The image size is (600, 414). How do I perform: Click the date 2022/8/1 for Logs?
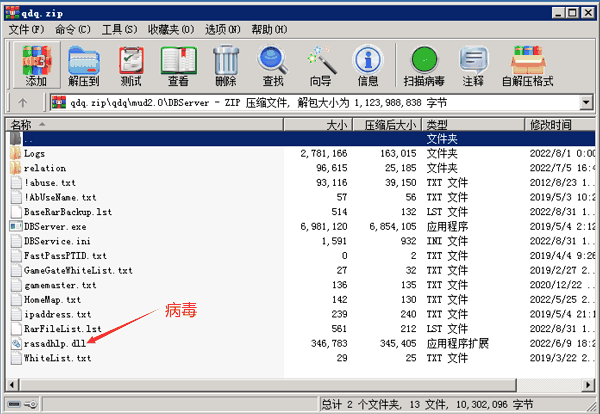coord(562,153)
